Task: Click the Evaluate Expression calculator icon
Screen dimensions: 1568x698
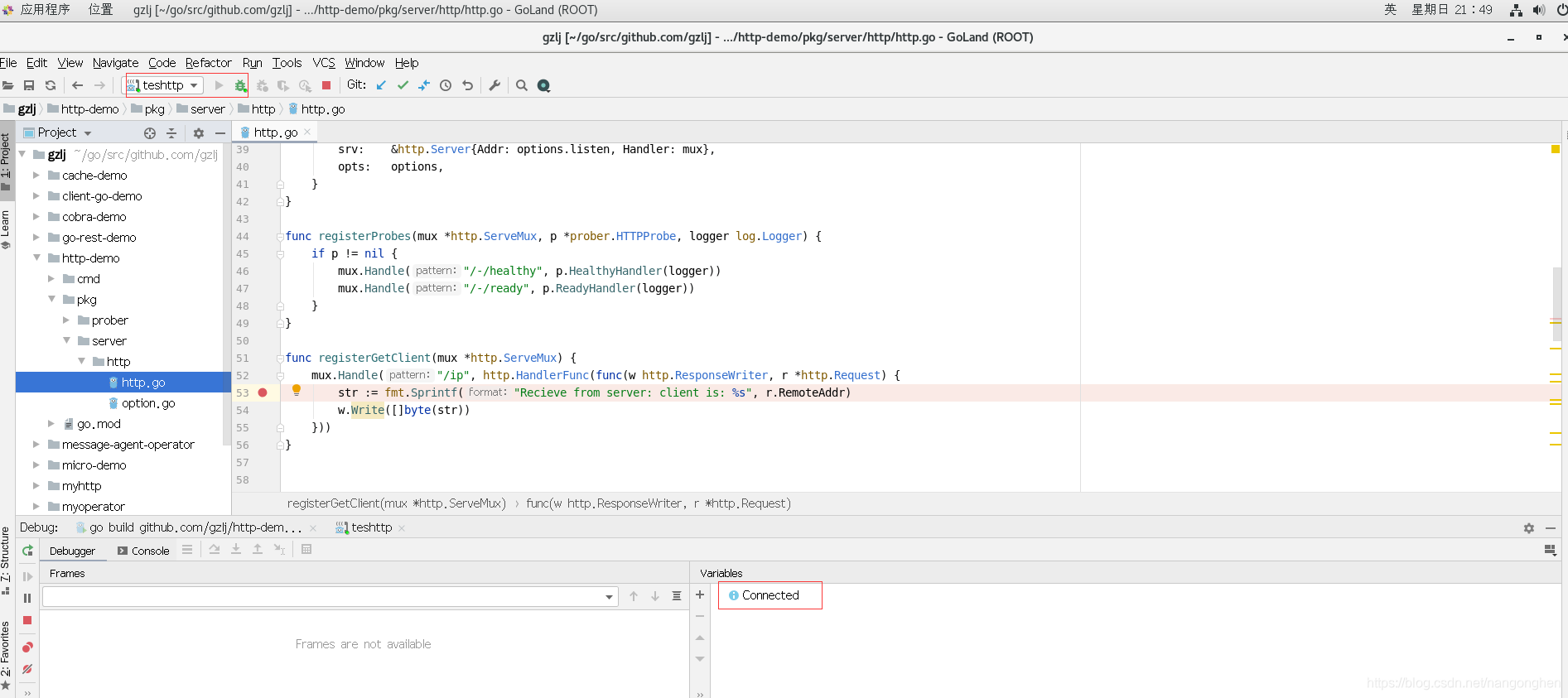Action: [x=306, y=549]
